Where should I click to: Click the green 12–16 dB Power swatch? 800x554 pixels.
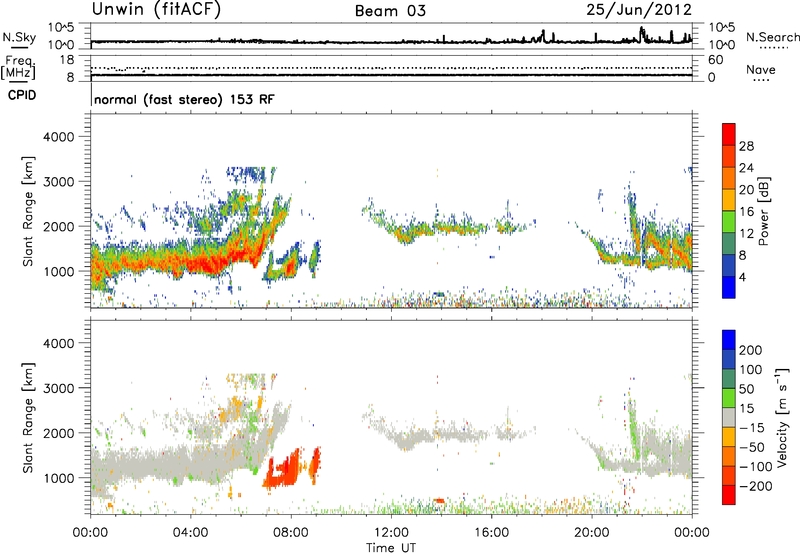pos(729,222)
